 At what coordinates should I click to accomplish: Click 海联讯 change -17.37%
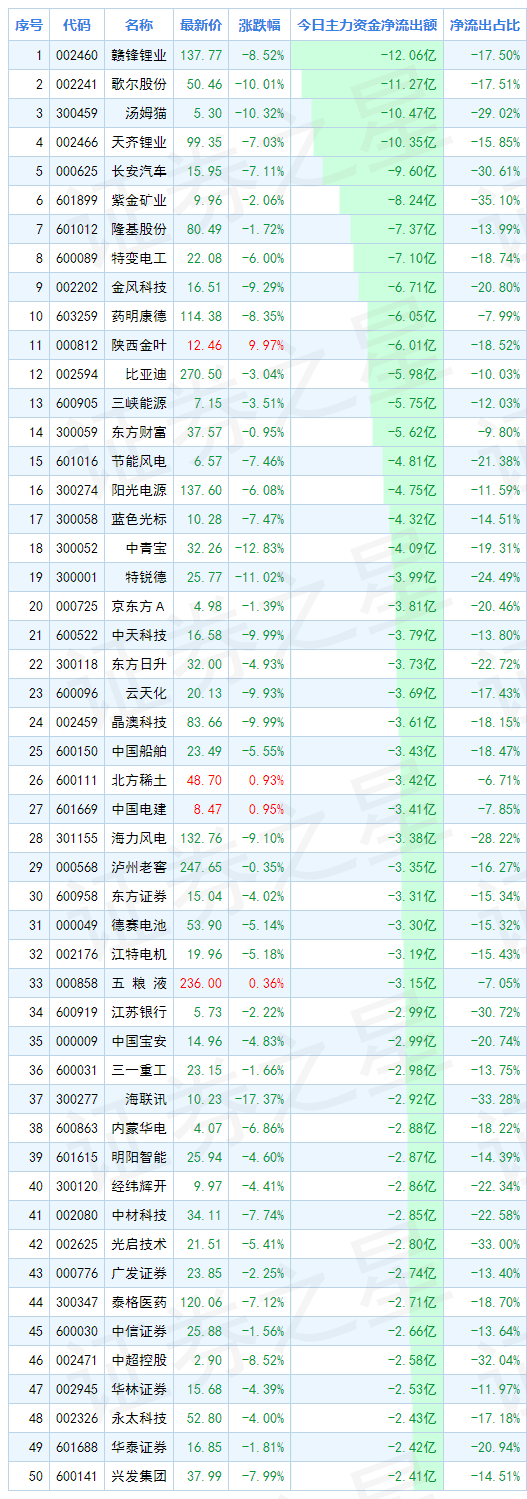click(x=261, y=1099)
